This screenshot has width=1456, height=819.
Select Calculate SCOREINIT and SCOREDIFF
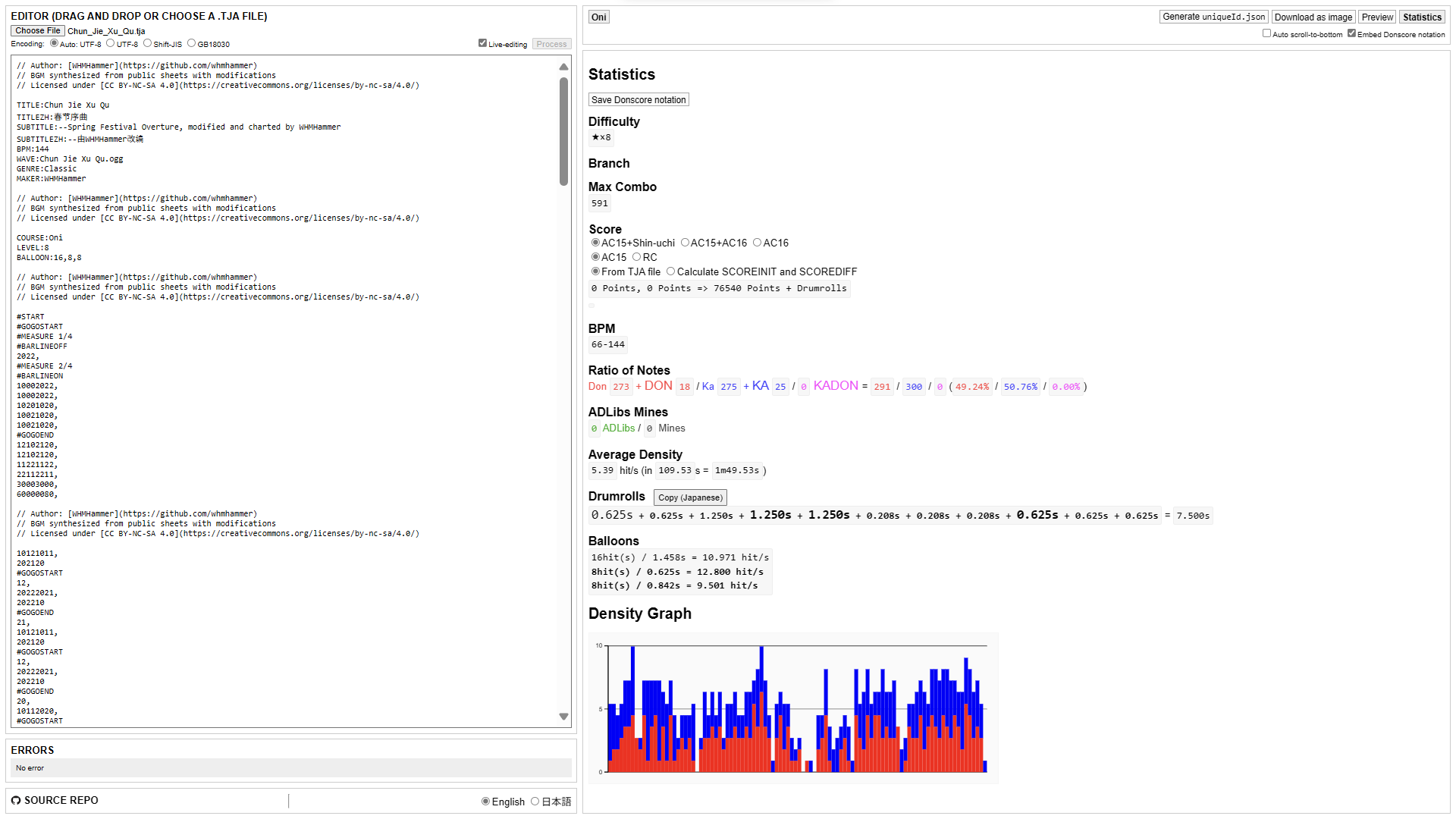point(670,271)
